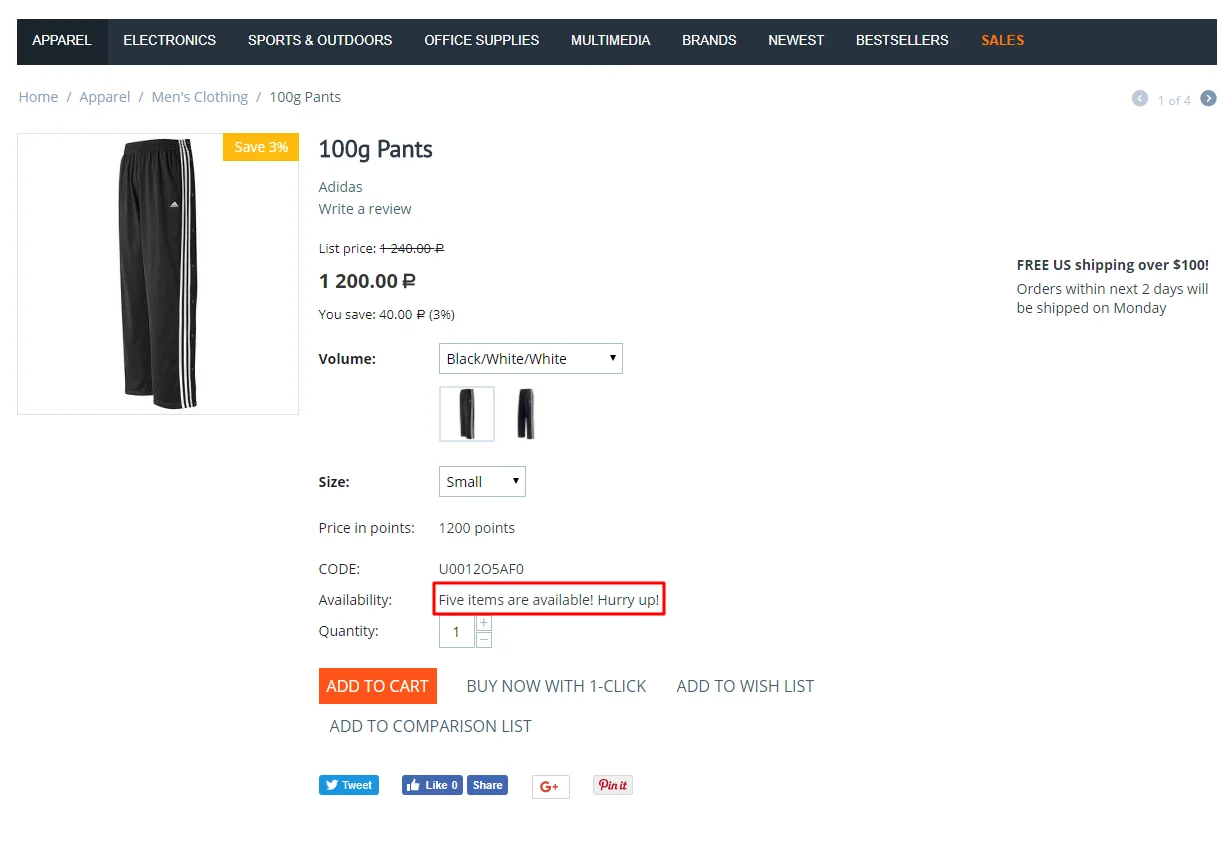Go to the next product arrow

(1209, 98)
